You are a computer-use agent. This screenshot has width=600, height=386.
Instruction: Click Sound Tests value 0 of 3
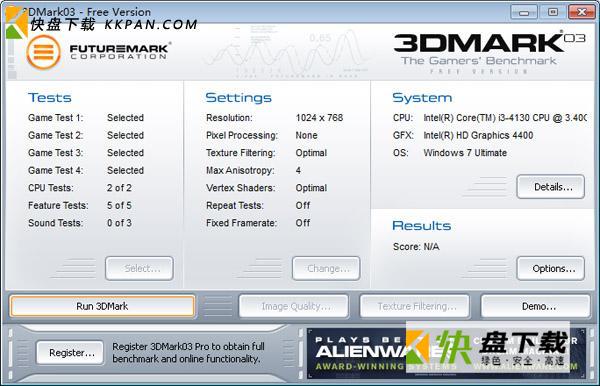click(x=119, y=223)
